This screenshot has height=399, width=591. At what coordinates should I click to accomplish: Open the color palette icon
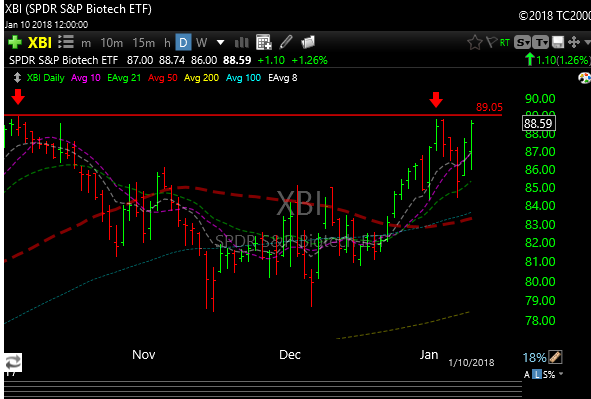point(585,78)
